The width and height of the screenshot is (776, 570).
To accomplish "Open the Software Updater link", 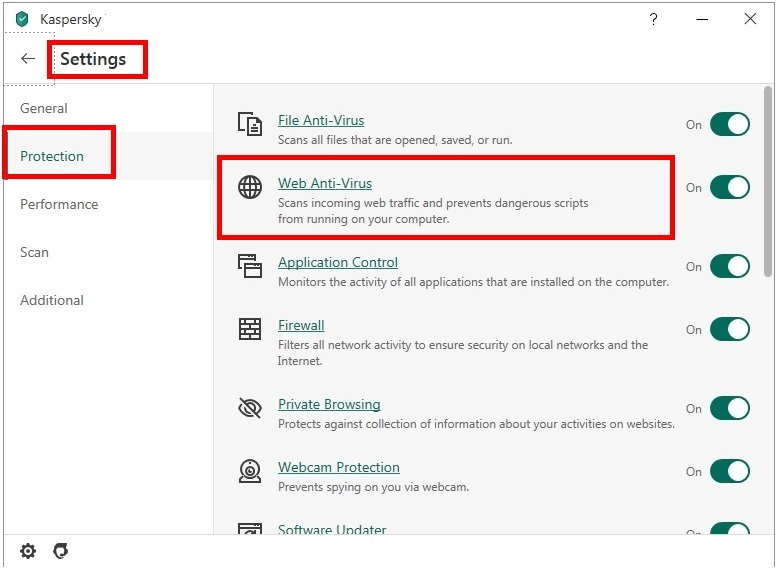I will (x=332, y=529).
